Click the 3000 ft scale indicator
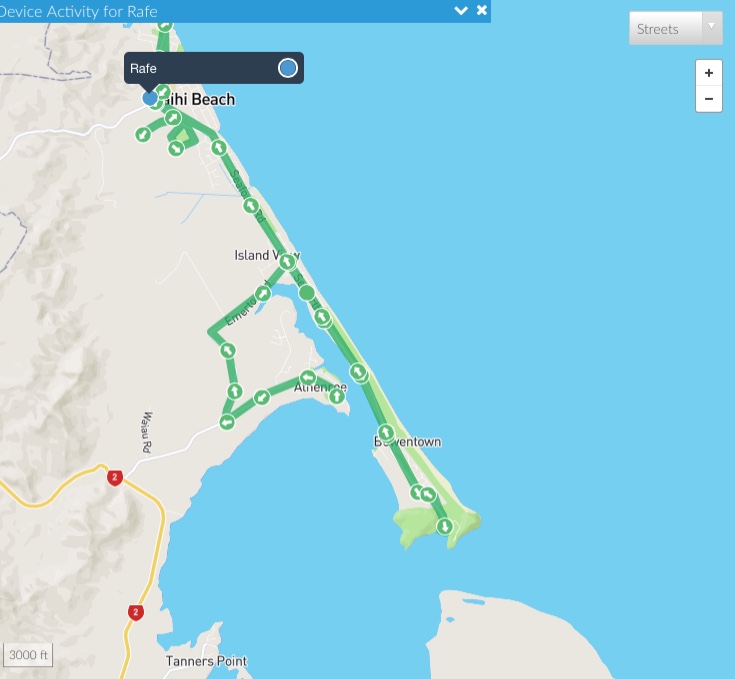The height and width of the screenshot is (679, 735). click(x=28, y=655)
